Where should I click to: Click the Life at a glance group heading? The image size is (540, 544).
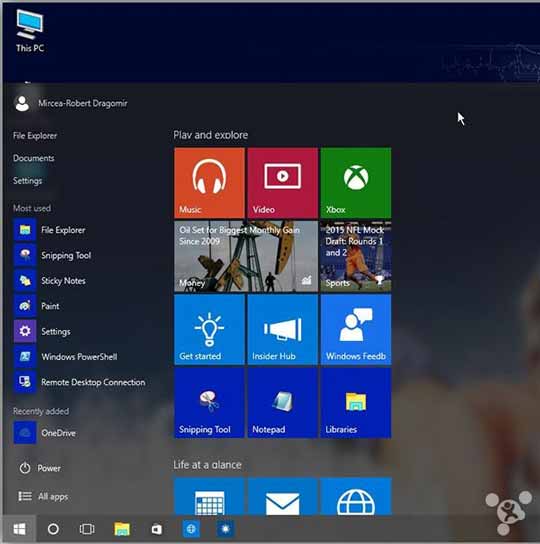click(208, 465)
